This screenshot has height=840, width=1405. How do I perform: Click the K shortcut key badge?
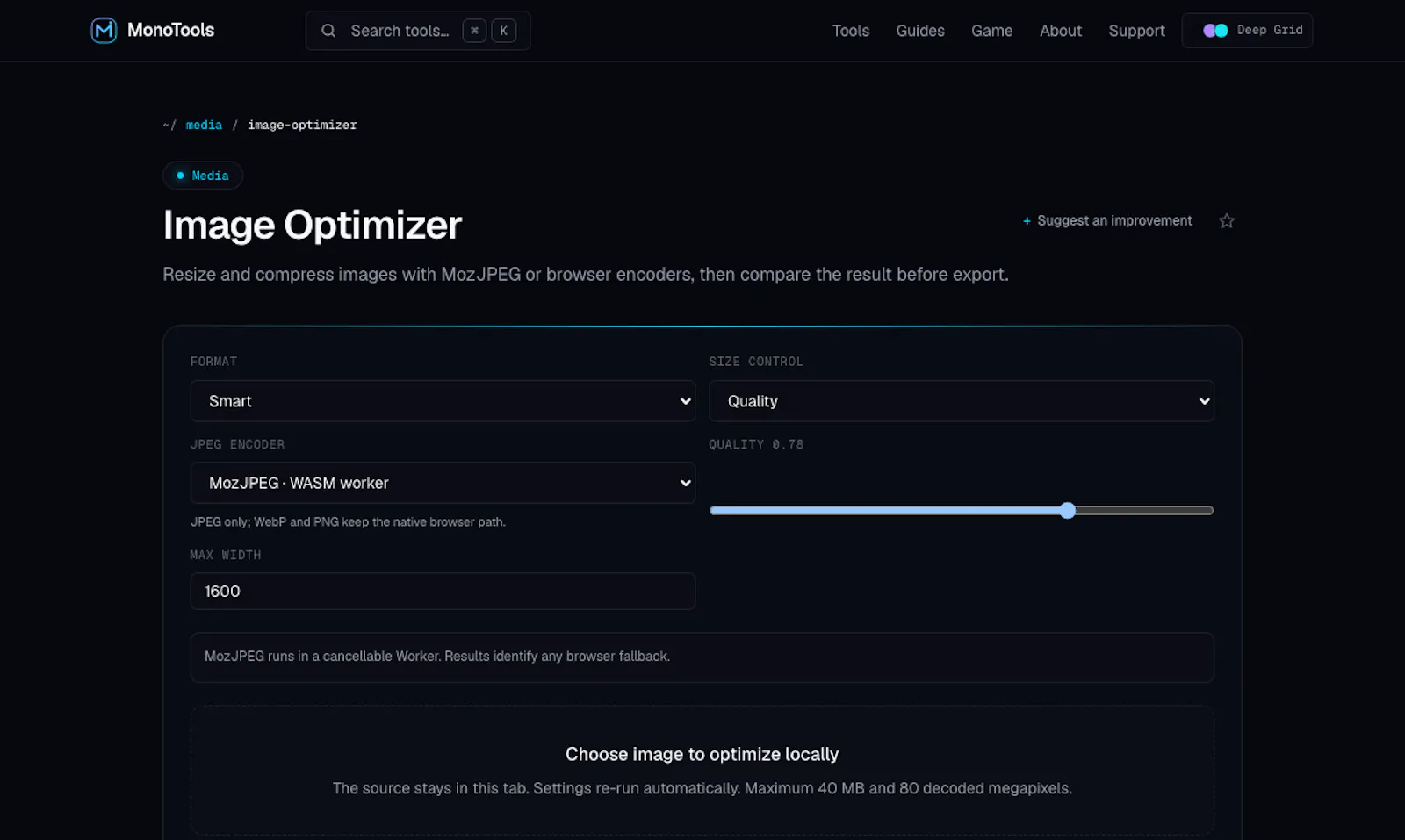pyautogui.click(x=504, y=31)
